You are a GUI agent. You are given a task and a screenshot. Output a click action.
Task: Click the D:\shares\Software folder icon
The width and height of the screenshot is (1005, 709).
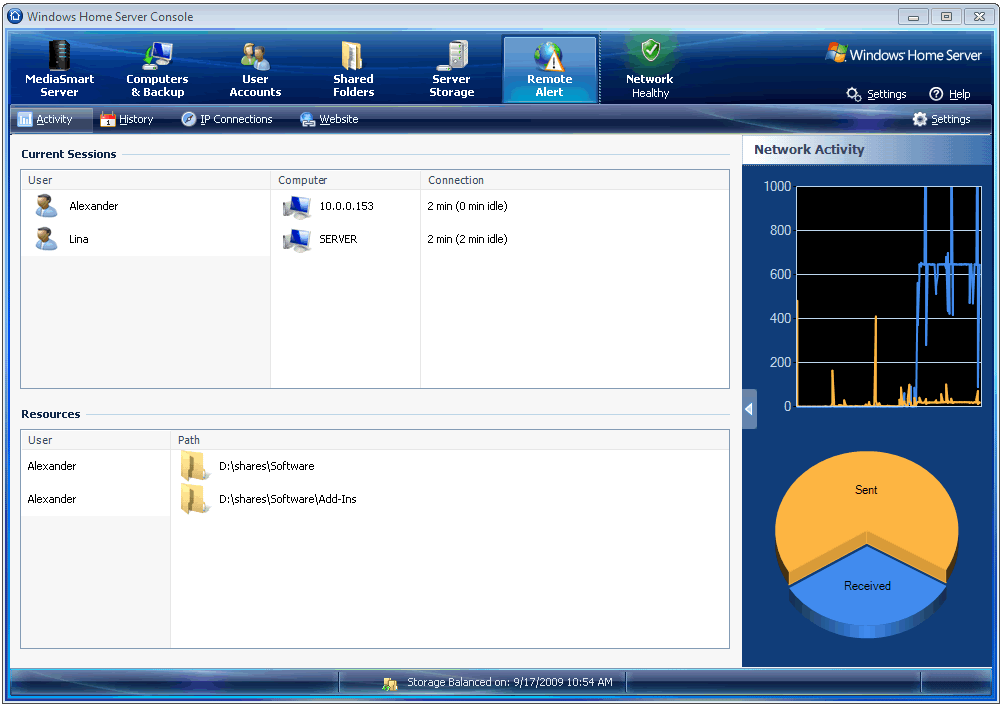click(194, 466)
